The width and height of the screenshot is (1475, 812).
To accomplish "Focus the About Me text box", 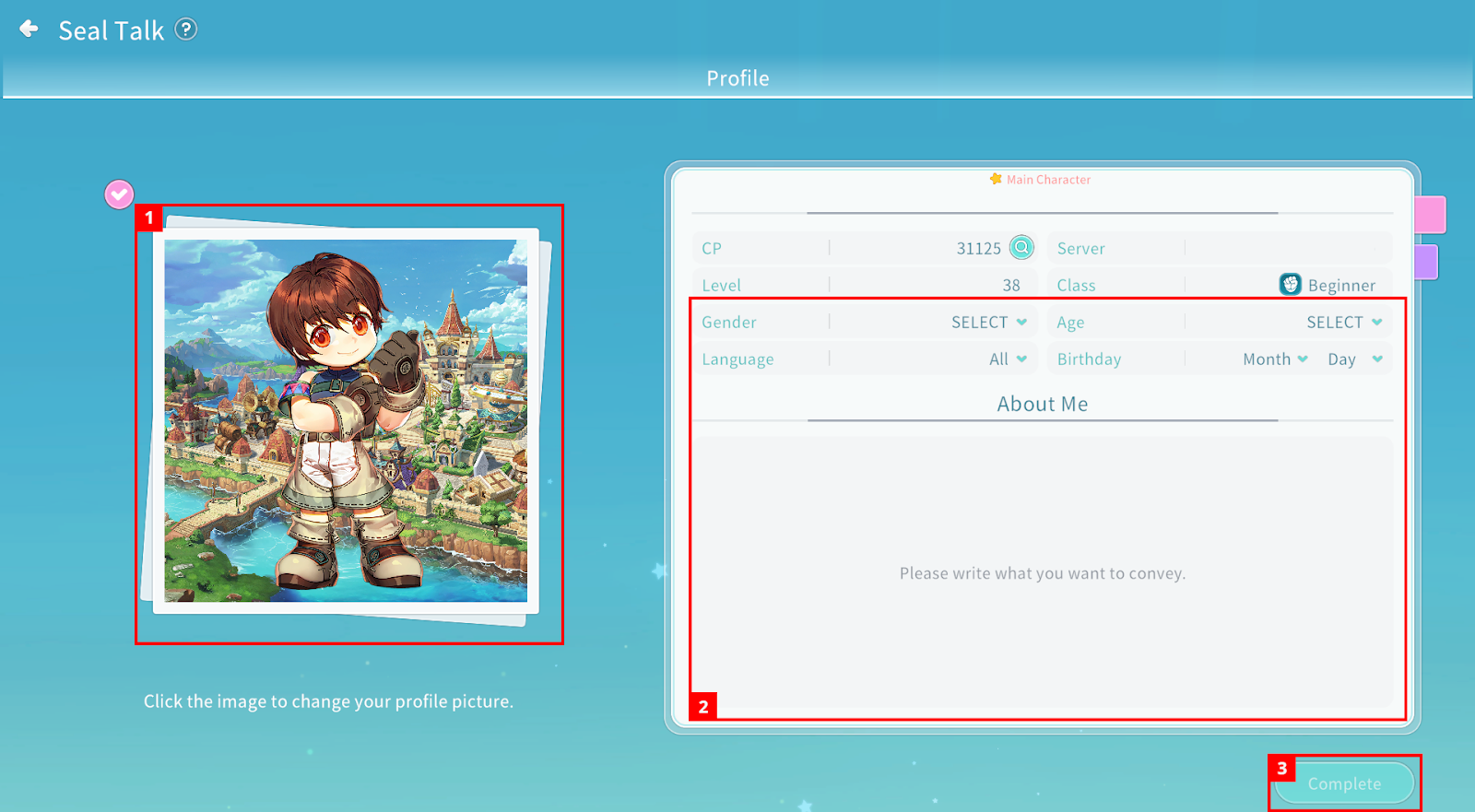I will click(1042, 573).
